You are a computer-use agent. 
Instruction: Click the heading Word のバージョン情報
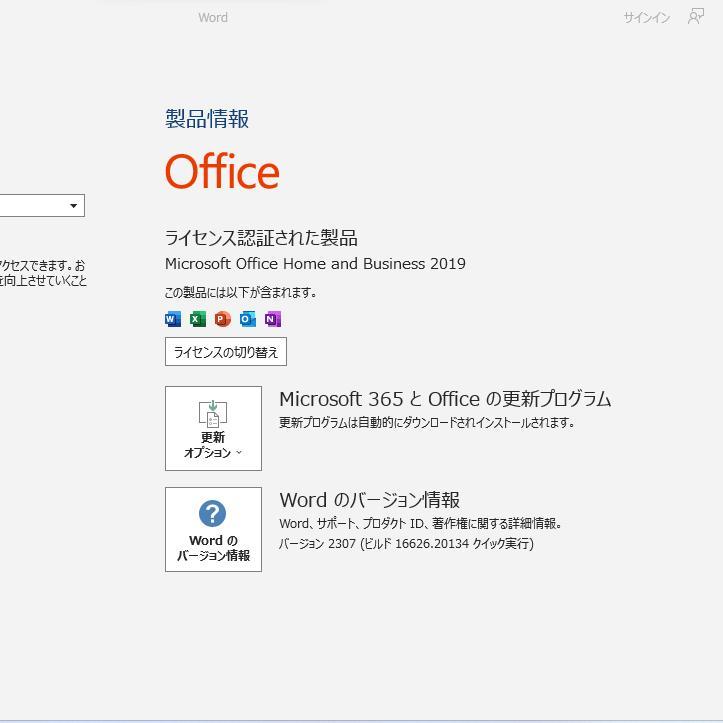(370, 500)
